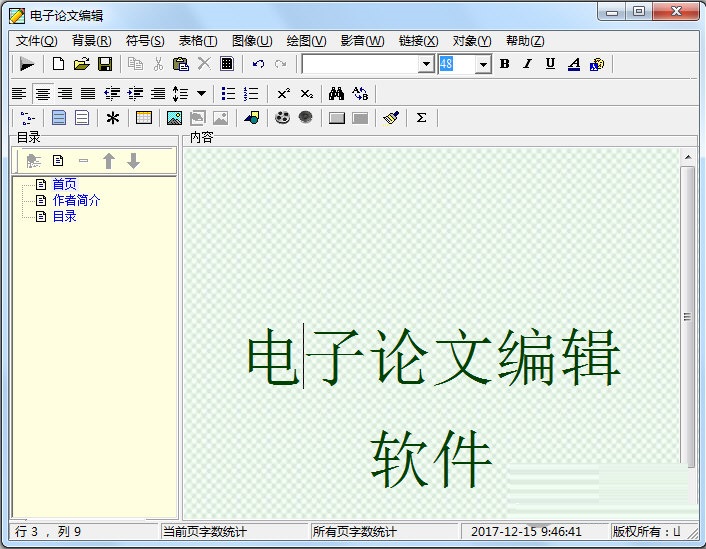706x549 pixels.
Task: Click the plain page layout icon
Action: (x=82, y=118)
